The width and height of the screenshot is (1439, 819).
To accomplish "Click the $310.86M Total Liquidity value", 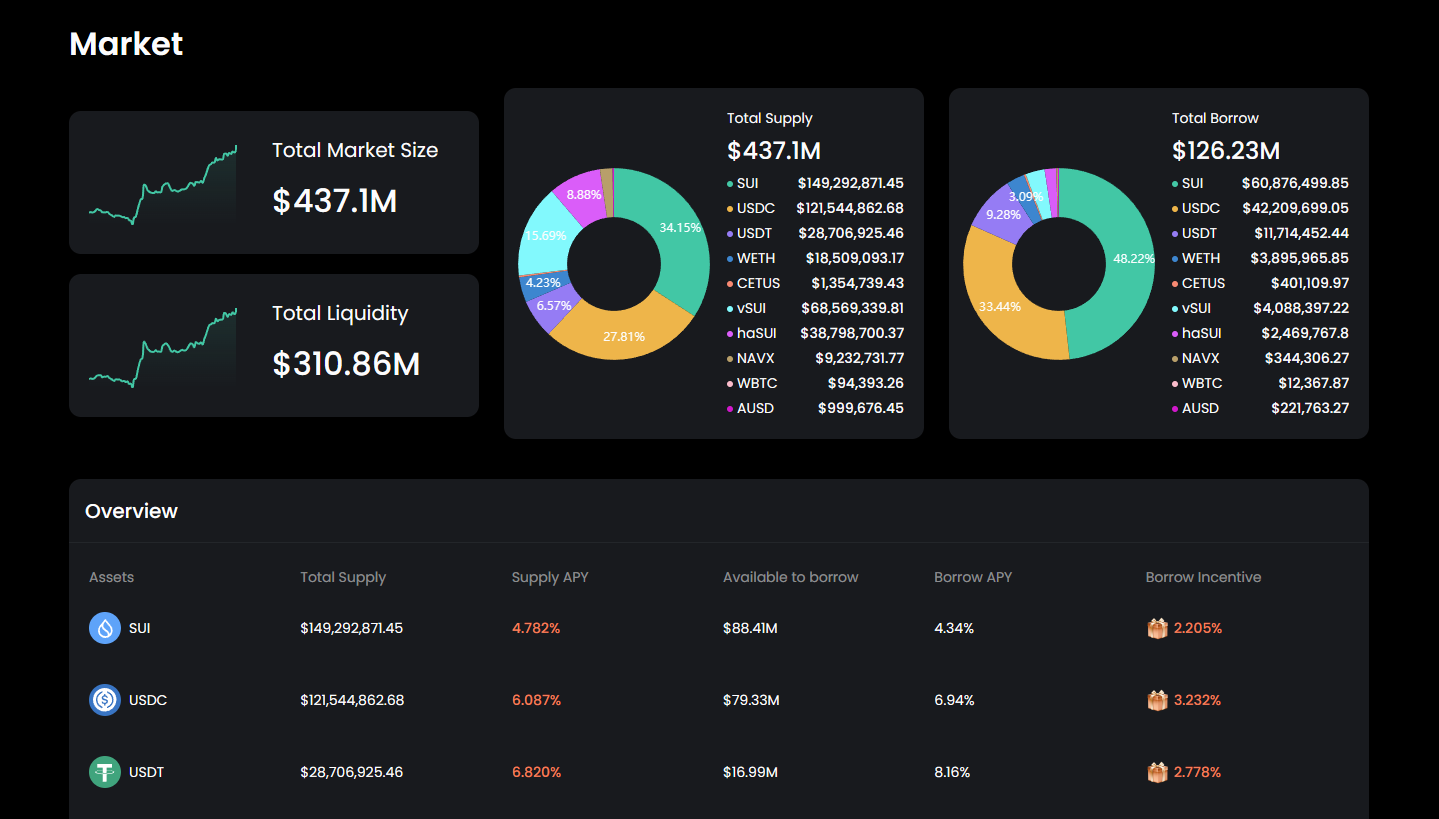I will click(346, 364).
